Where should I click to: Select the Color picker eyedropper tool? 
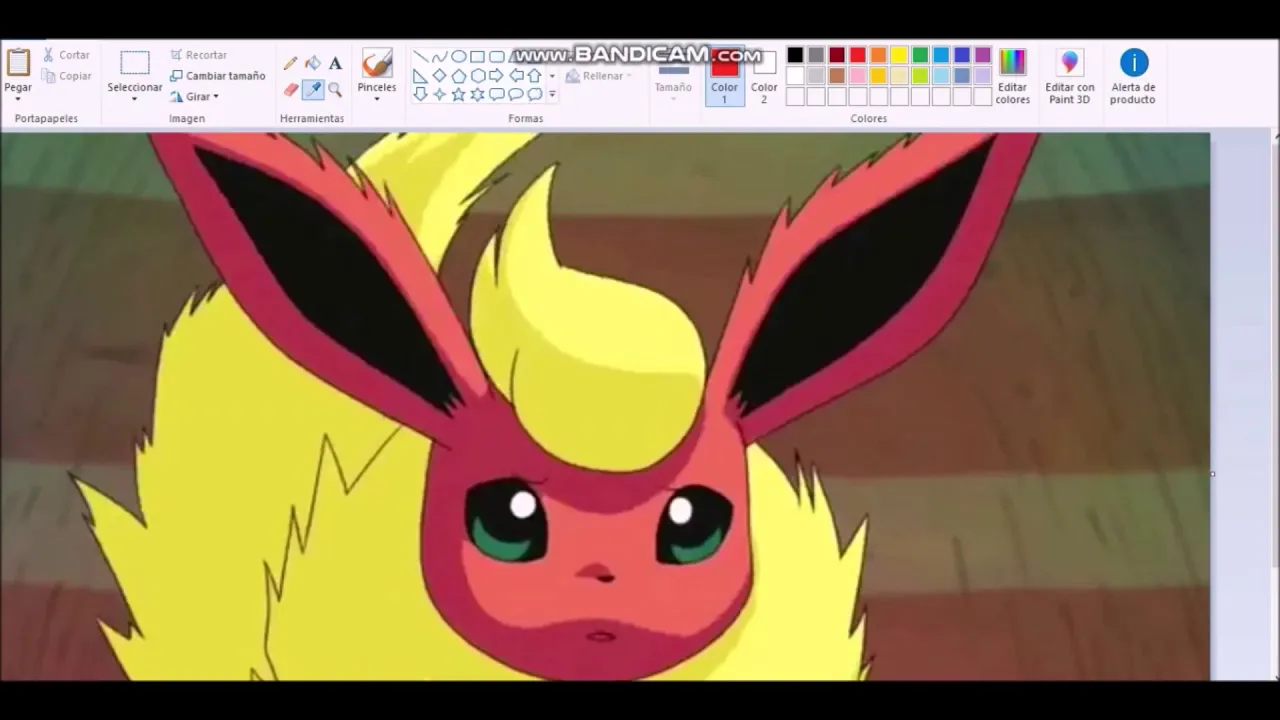pyautogui.click(x=313, y=90)
